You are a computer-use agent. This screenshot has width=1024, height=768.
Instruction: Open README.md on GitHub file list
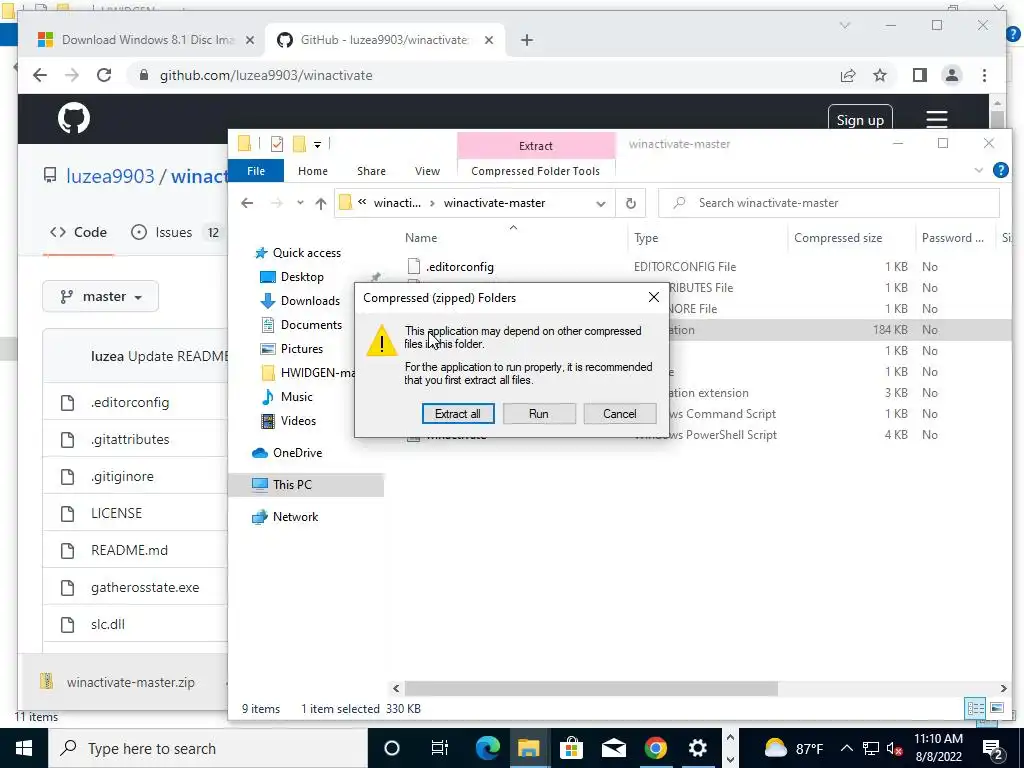[x=129, y=550]
